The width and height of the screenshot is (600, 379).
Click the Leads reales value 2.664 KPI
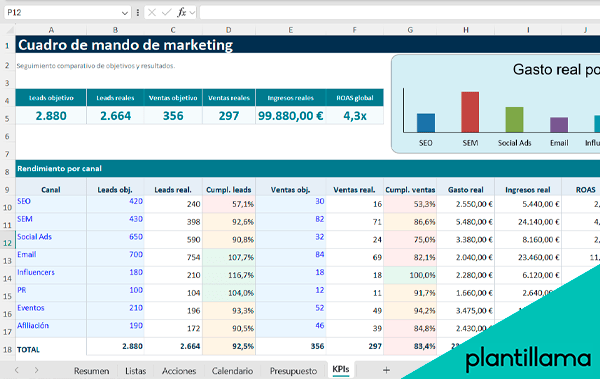(x=115, y=116)
